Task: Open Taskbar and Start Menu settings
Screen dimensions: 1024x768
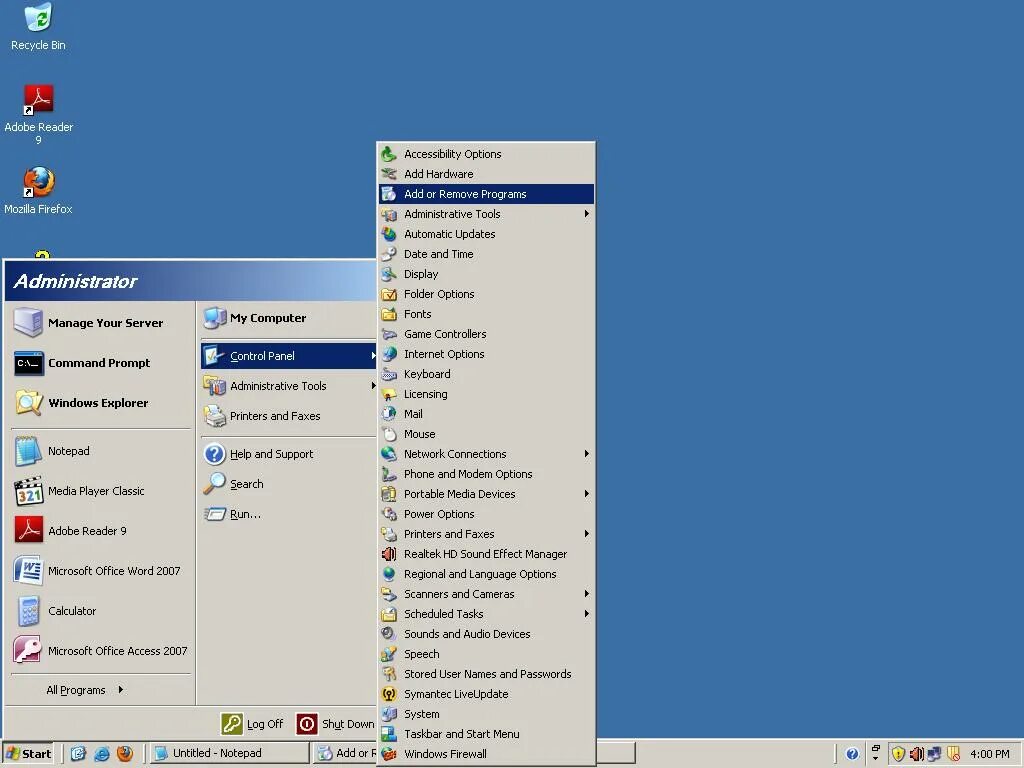Action: [x=487, y=734]
